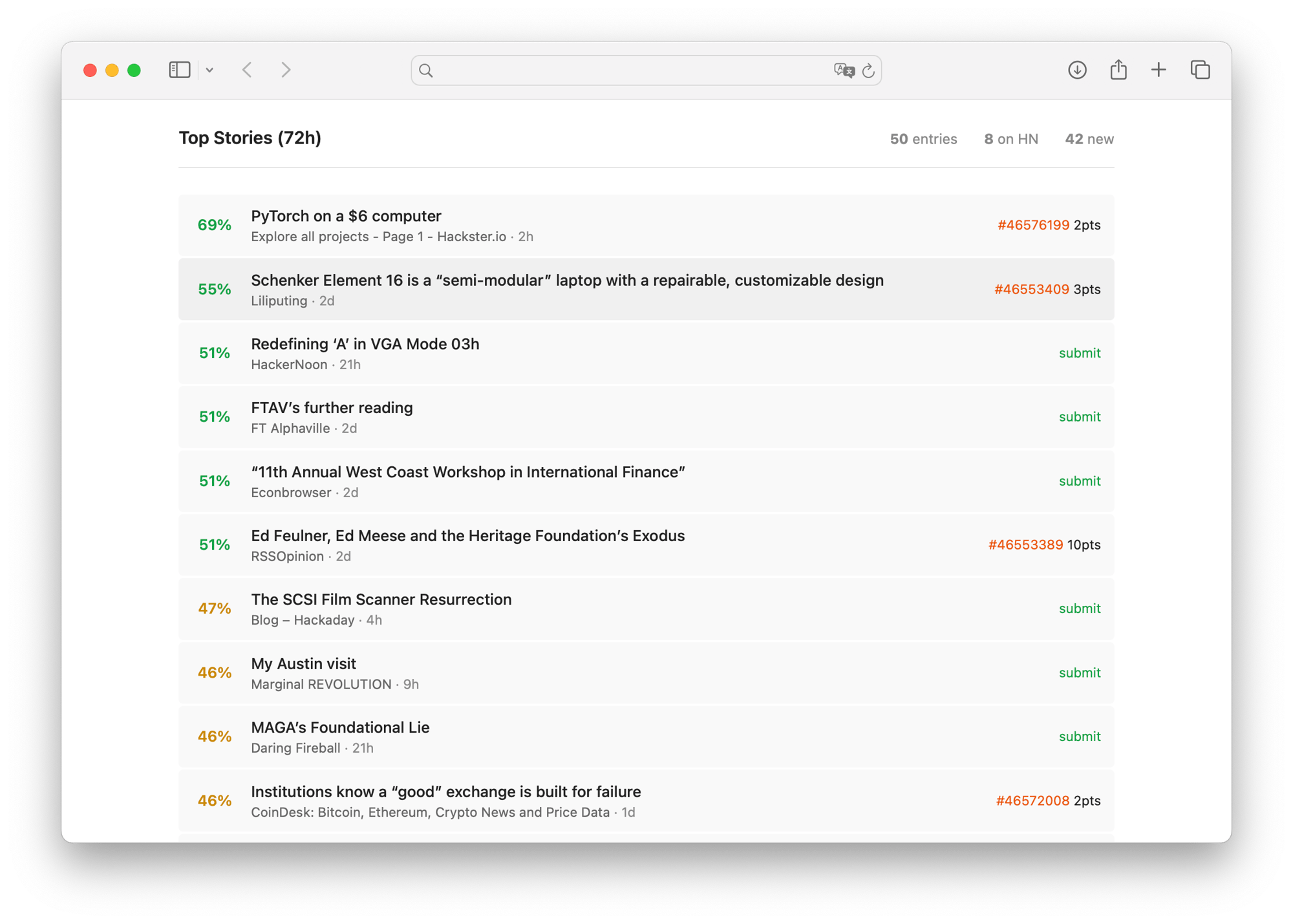Submit the VGA Mode 03h story to HN
Viewport: 1293px width, 924px height.
pyautogui.click(x=1079, y=353)
